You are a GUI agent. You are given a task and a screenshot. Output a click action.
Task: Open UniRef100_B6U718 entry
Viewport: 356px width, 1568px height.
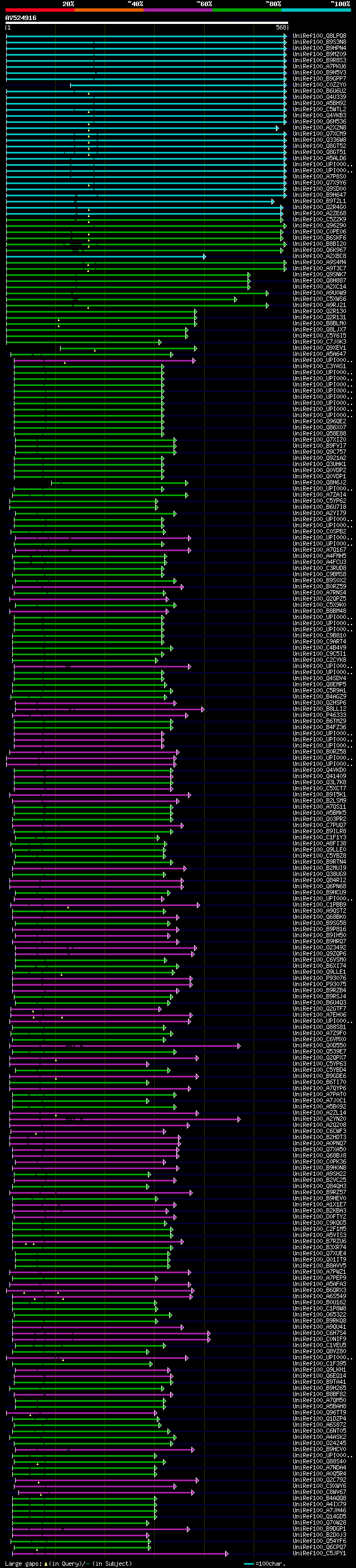coord(319,507)
